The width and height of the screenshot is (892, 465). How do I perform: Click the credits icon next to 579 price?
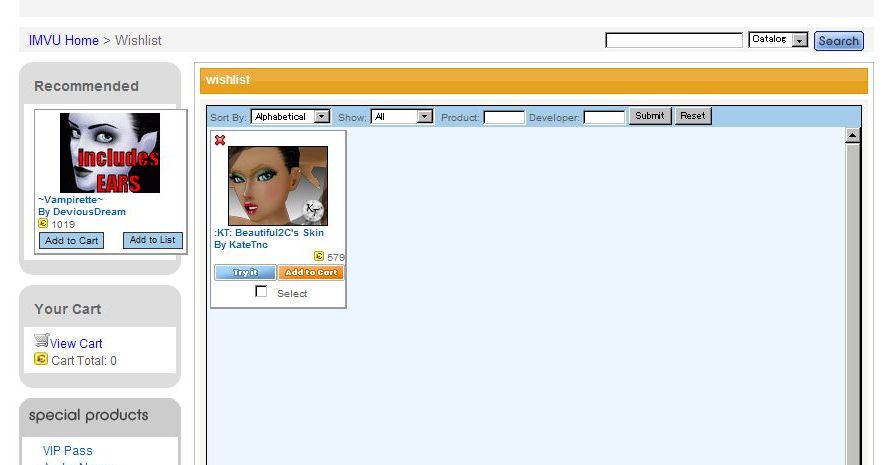319,256
